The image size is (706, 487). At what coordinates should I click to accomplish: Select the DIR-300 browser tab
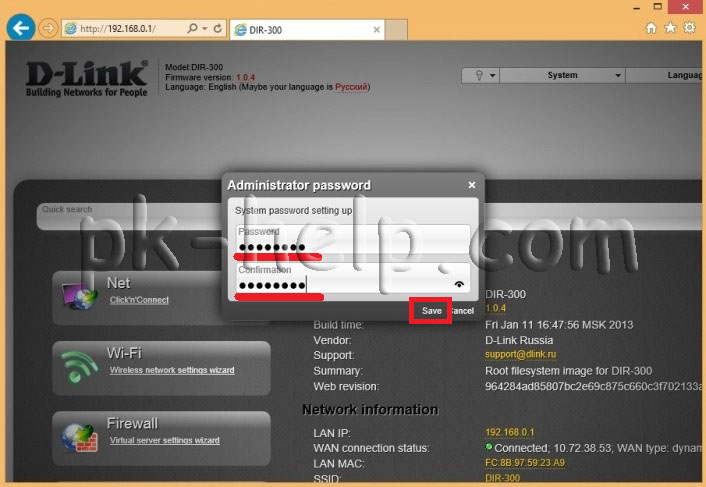[307, 30]
